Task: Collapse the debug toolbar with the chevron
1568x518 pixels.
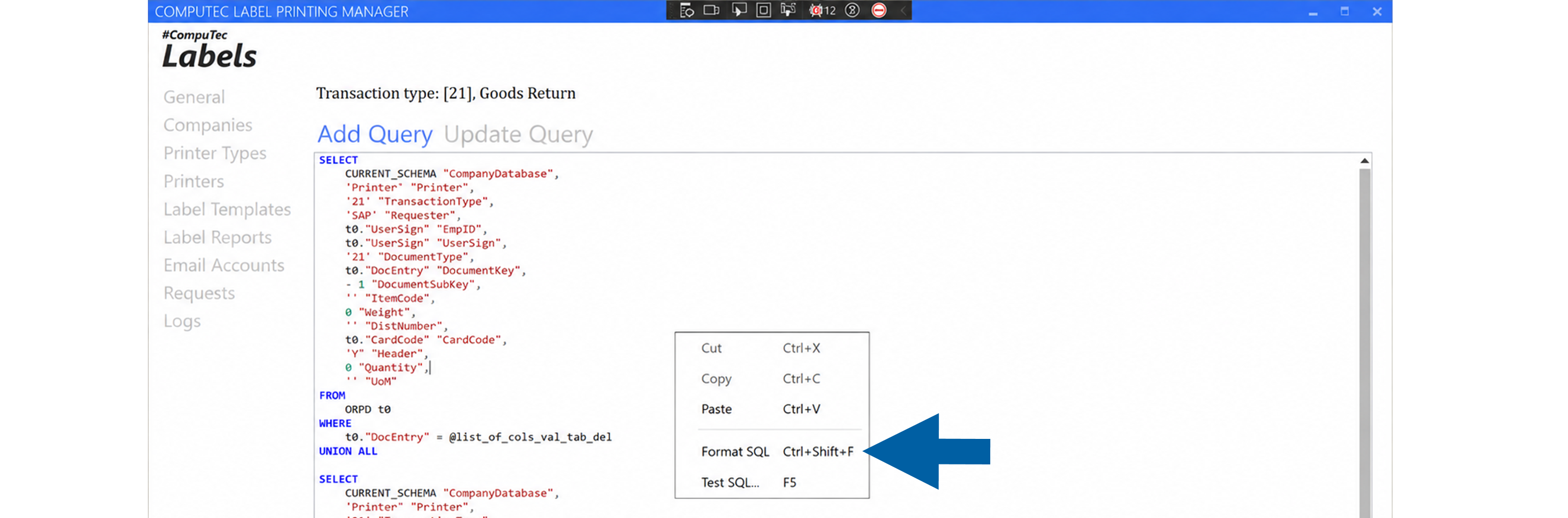Action: [903, 10]
